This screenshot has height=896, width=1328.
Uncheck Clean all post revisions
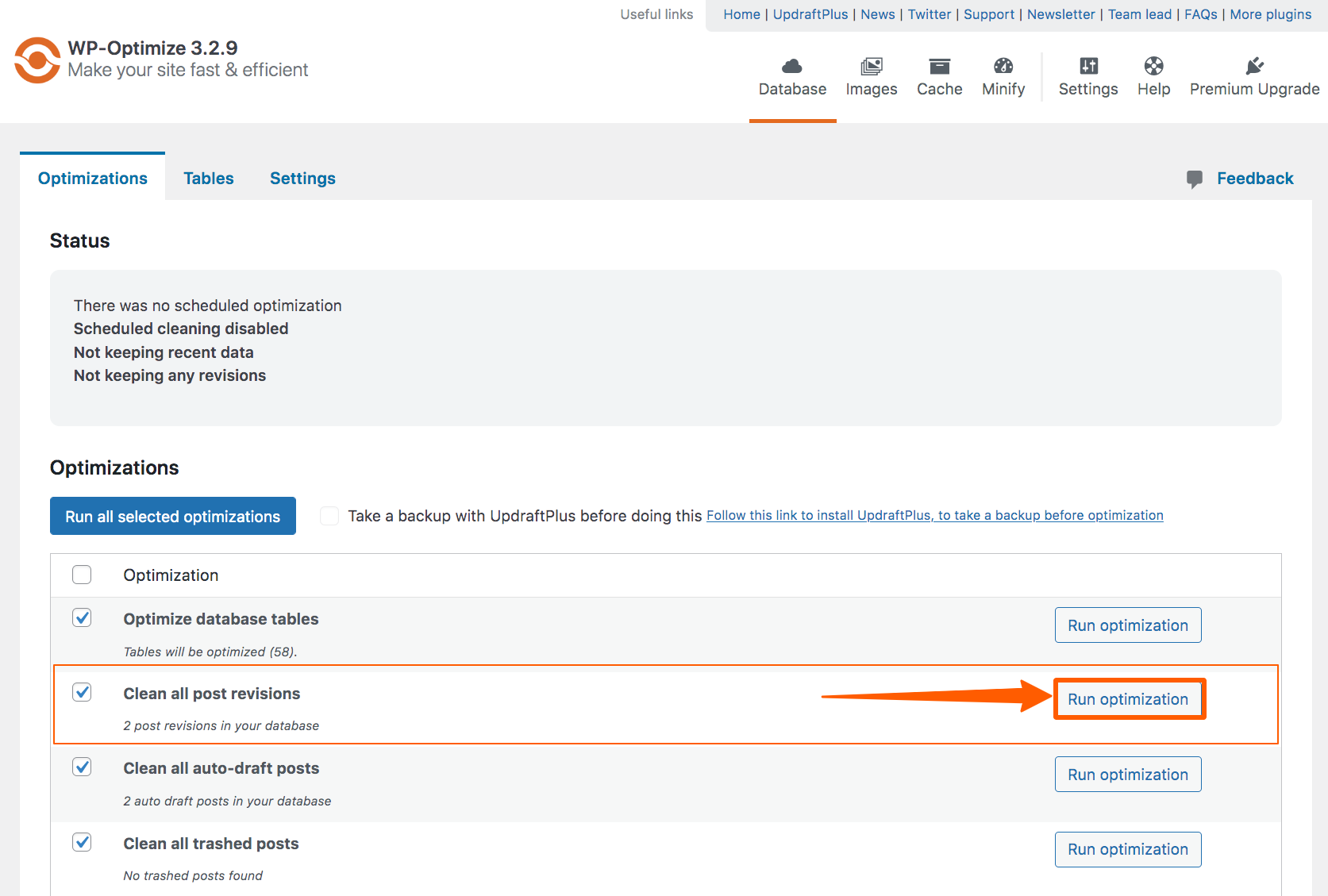coord(82,692)
